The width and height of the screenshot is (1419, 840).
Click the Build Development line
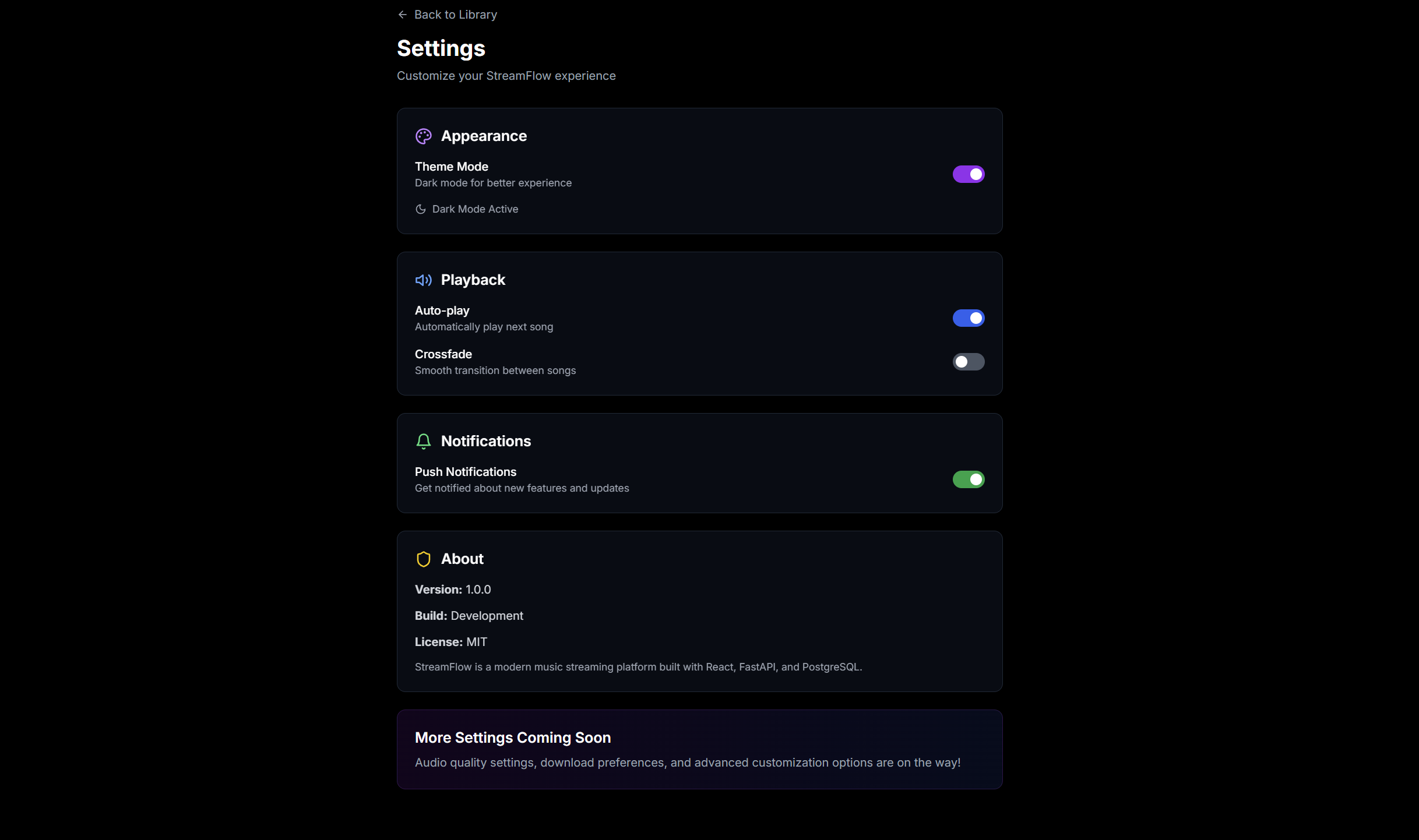tap(469, 616)
